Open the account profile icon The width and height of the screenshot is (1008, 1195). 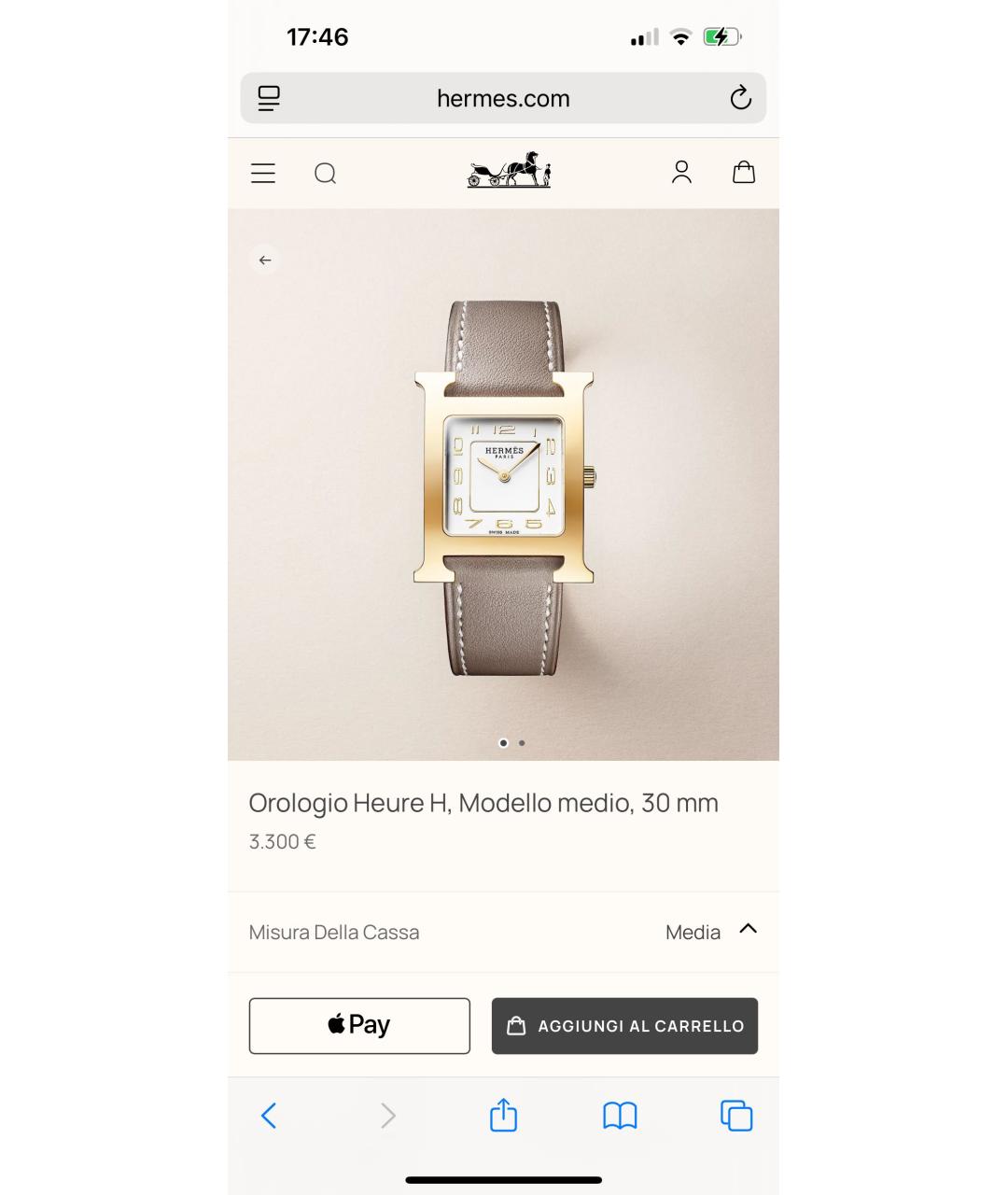(x=681, y=172)
